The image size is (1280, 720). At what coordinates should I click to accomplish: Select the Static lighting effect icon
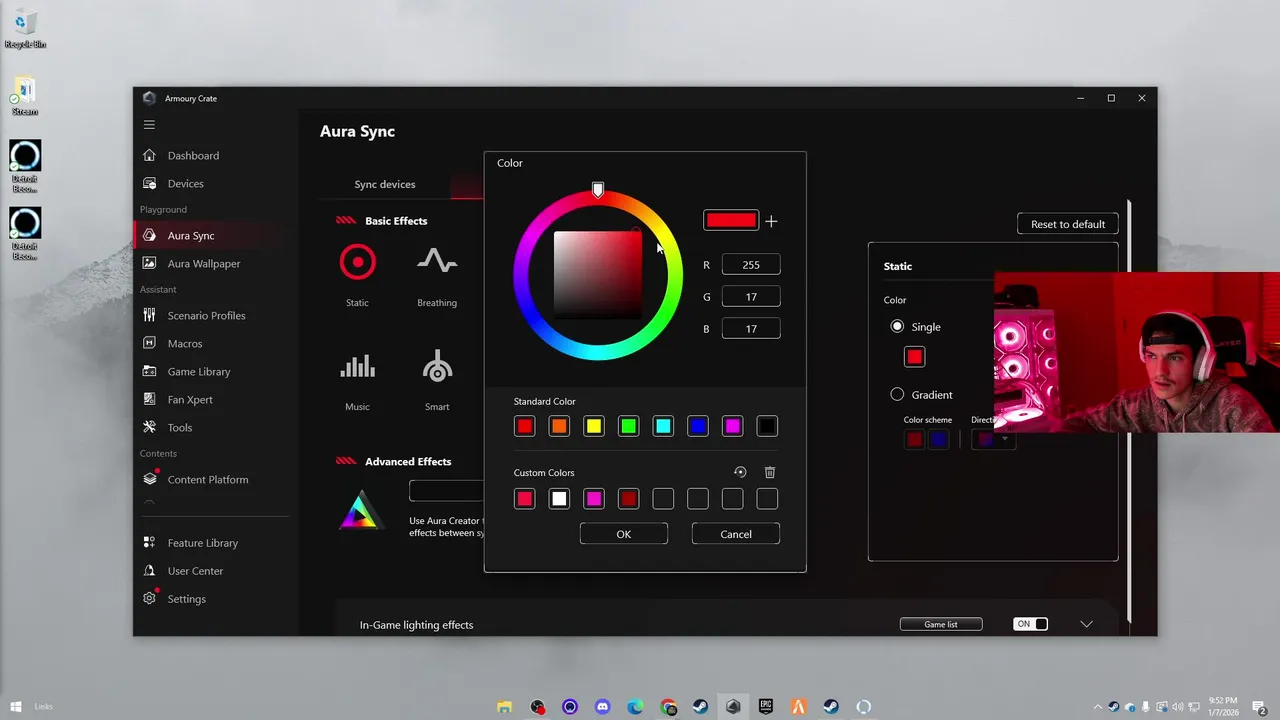tap(357, 262)
